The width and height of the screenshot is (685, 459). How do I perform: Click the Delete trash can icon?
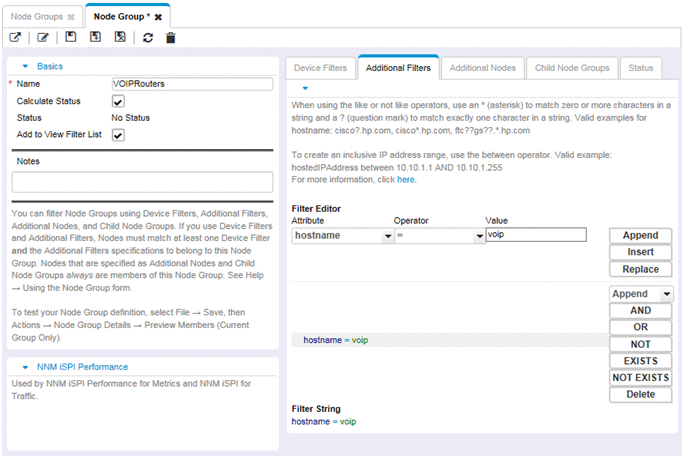[x=171, y=38]
